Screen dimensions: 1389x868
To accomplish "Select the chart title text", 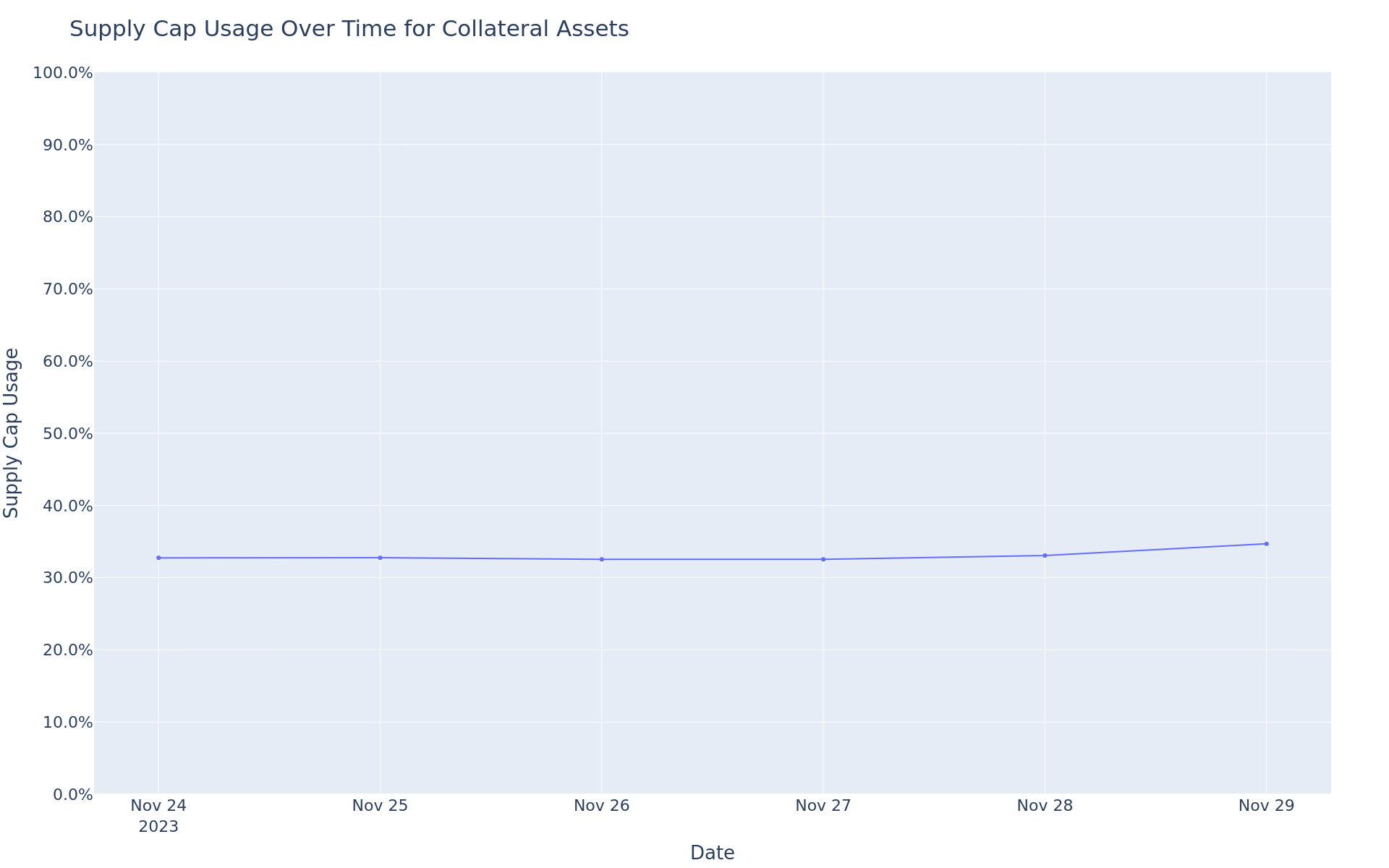I will [349, 29].
